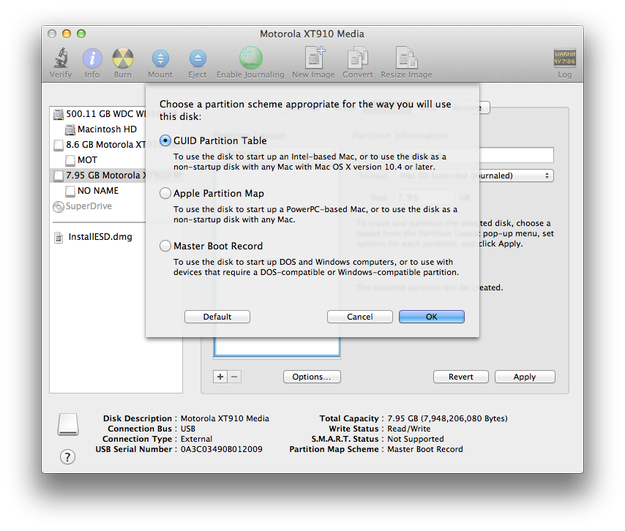Open the Format pop-up menu

click(x=474, y=176)
